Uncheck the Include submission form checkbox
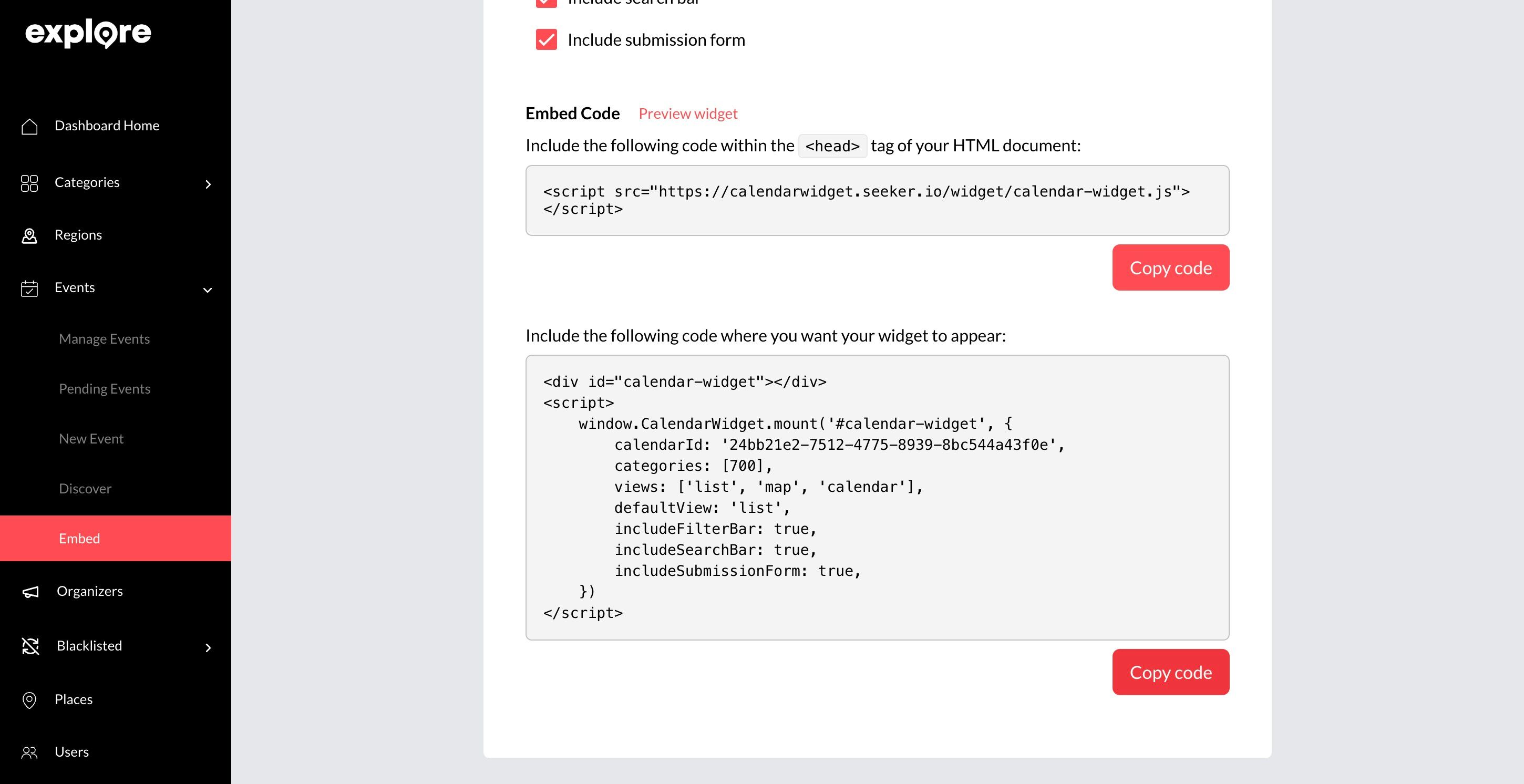1524x784 pixels. tap(545, 39)
